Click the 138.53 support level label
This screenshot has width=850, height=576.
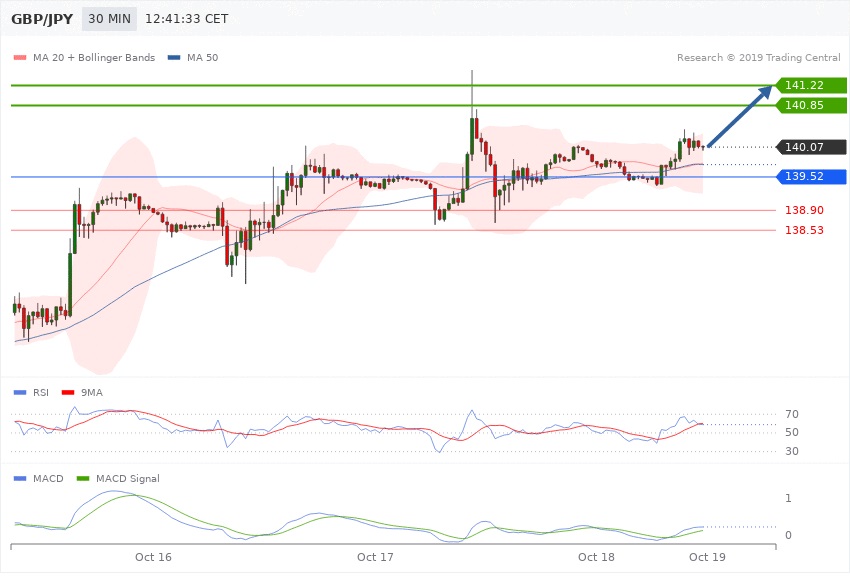804,231
